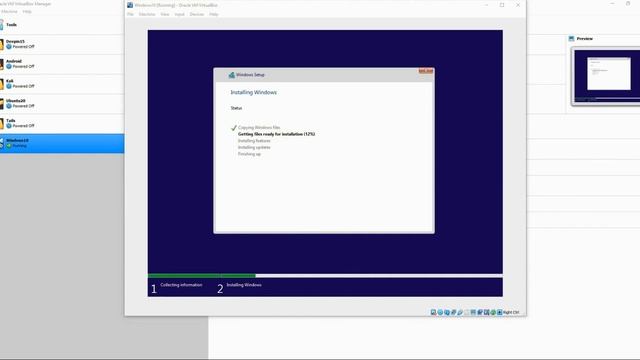Click the 'Status' label in Windows Setup

pos(236,108)
